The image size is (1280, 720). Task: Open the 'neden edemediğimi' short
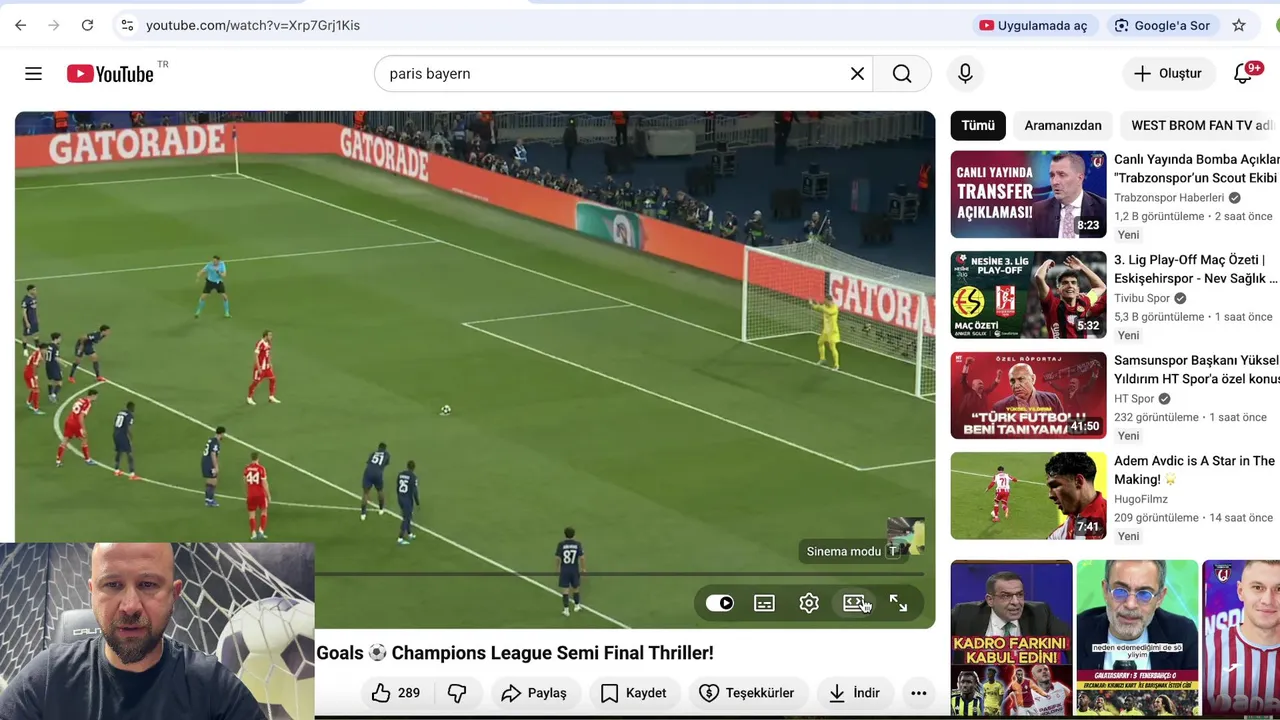(1137, 638)
